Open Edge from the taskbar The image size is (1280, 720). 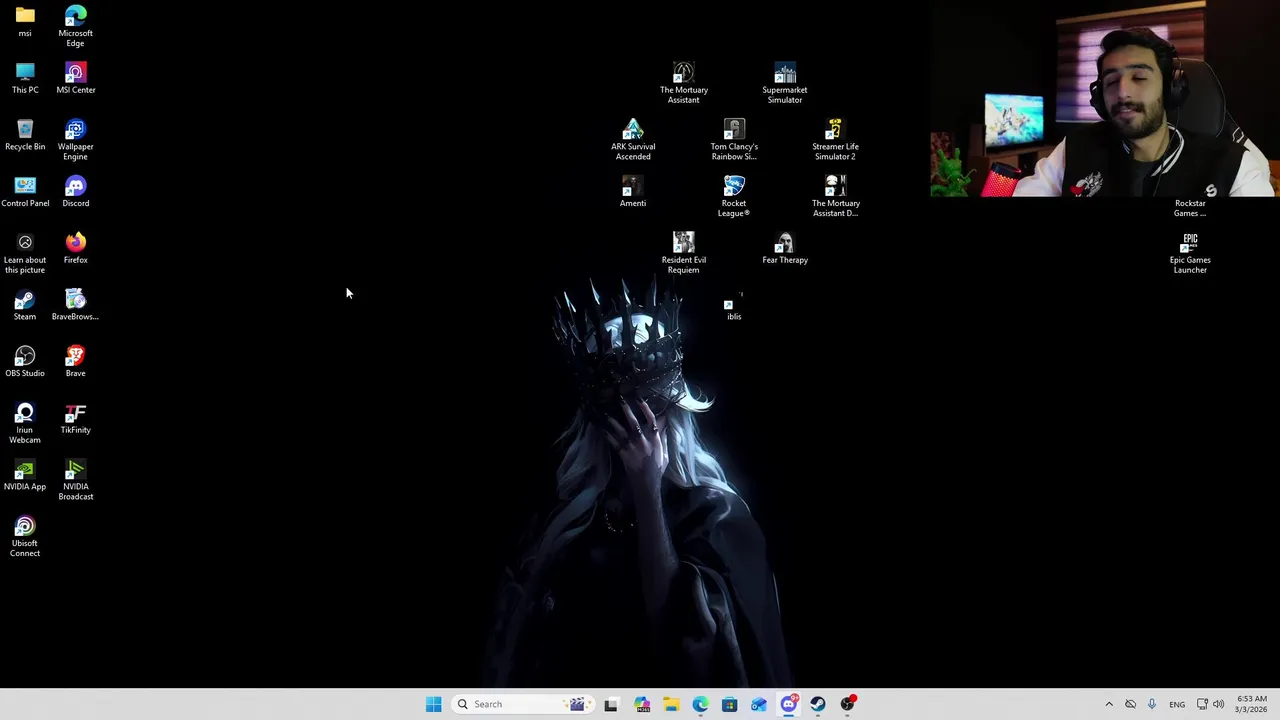coord(700,704)
